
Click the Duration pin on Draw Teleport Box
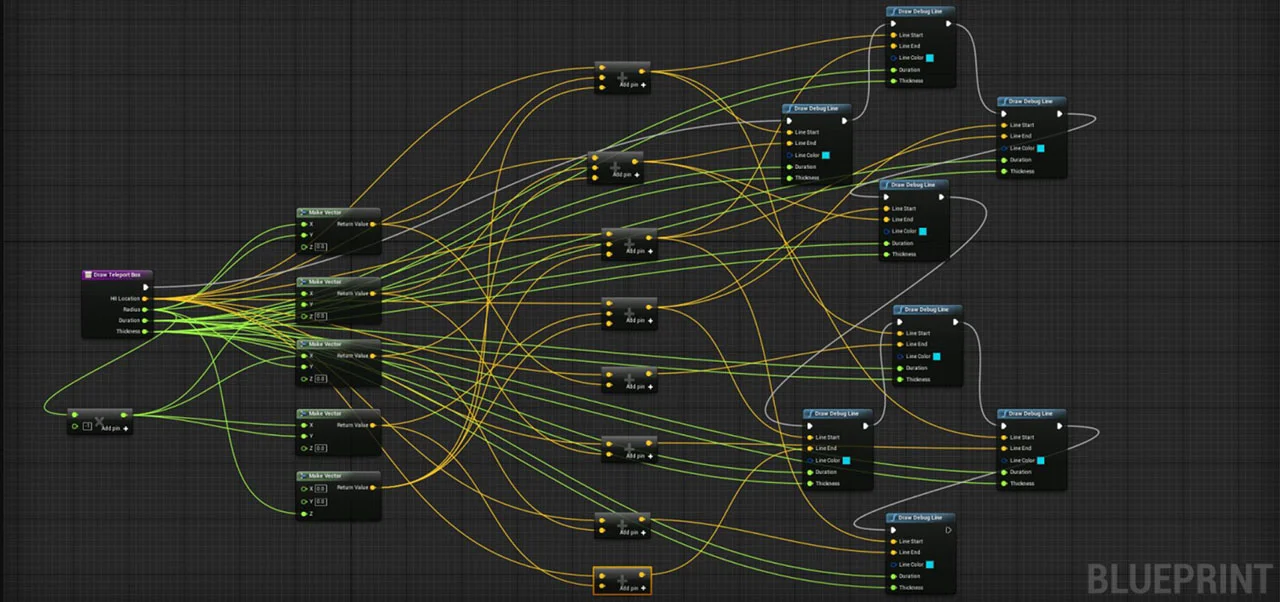point(144,321)
